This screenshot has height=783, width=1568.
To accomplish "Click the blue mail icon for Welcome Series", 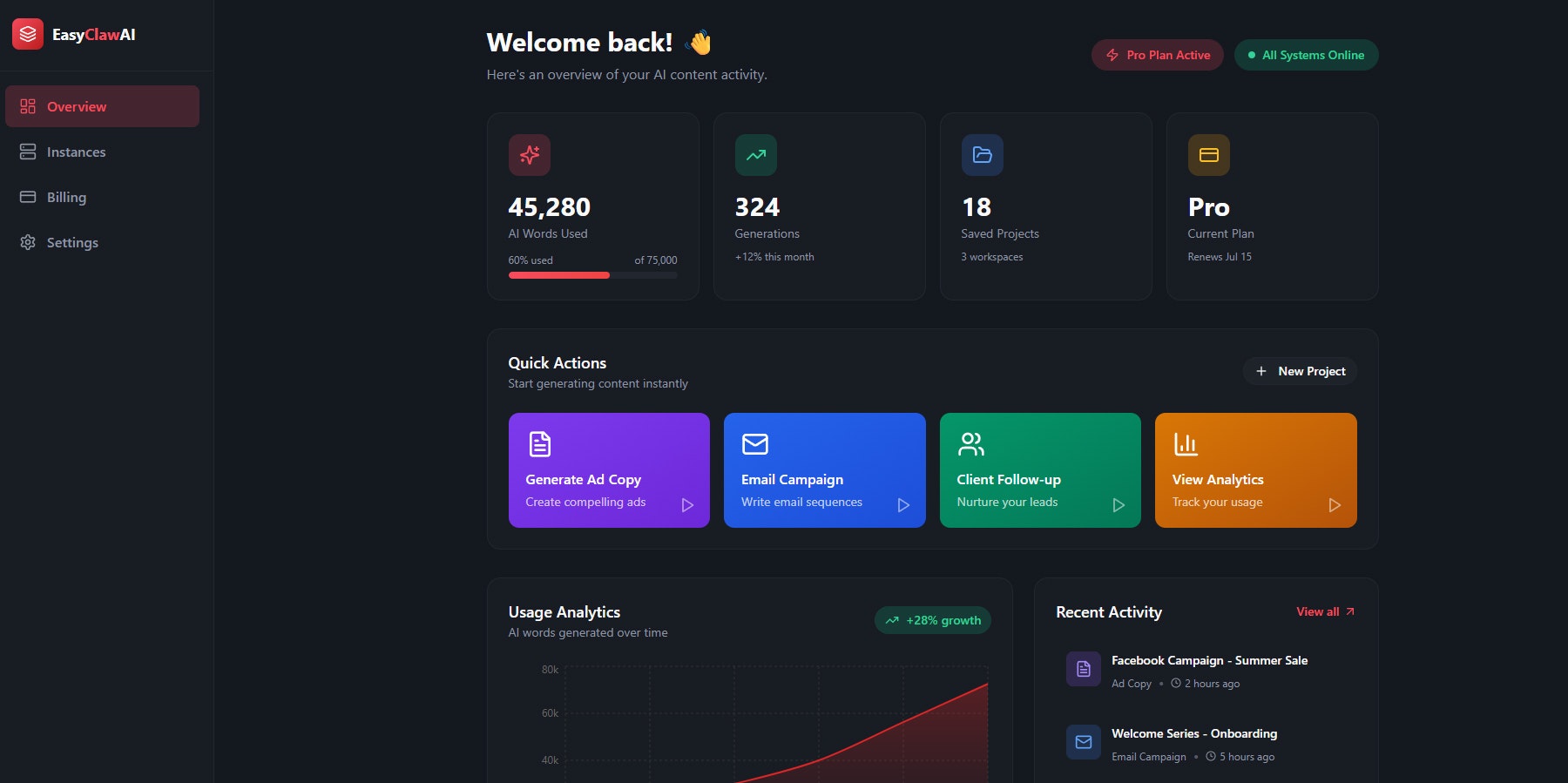I will 1084,742.
